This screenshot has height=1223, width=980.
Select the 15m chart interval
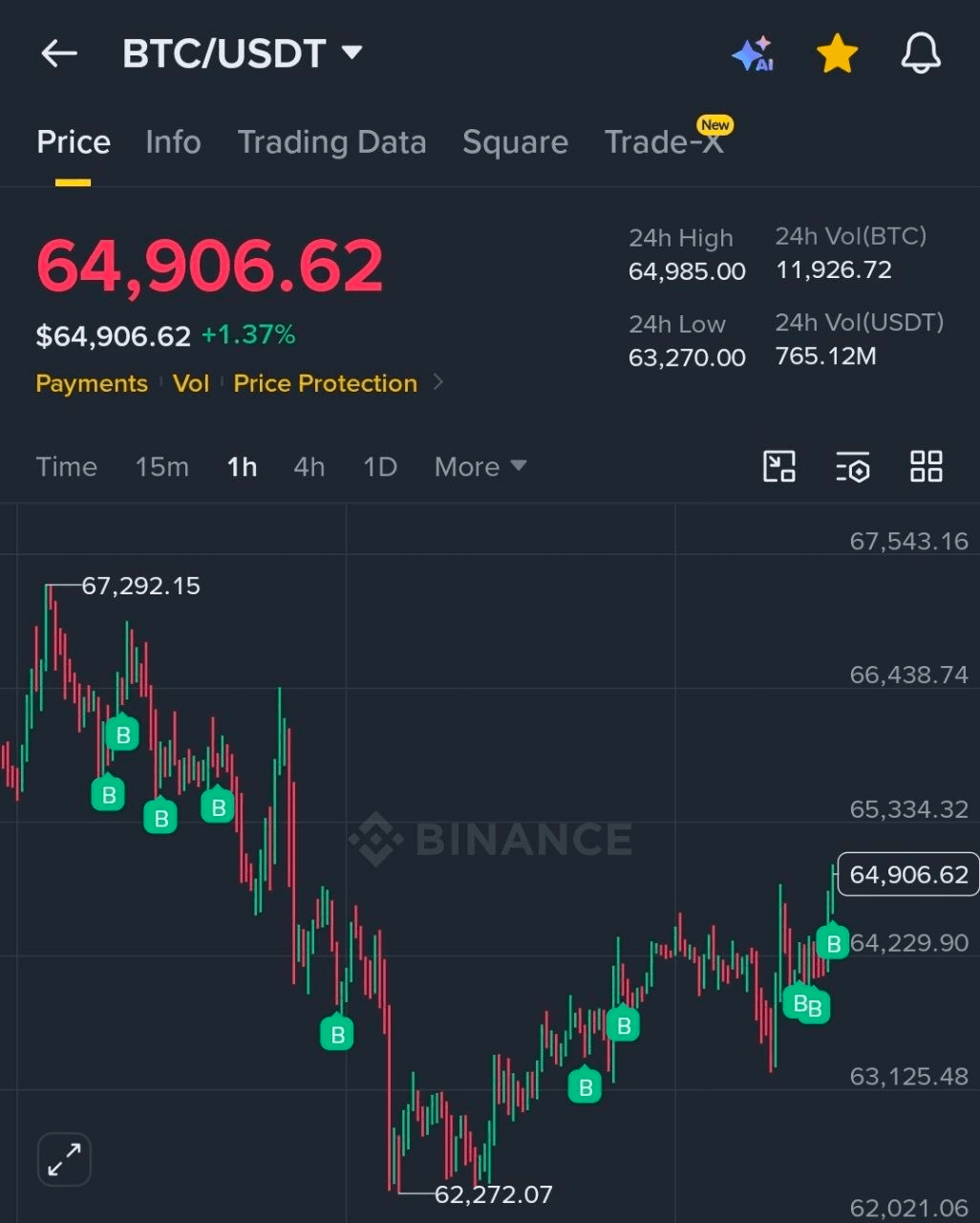pyautogui.click(x=161, y=466)
